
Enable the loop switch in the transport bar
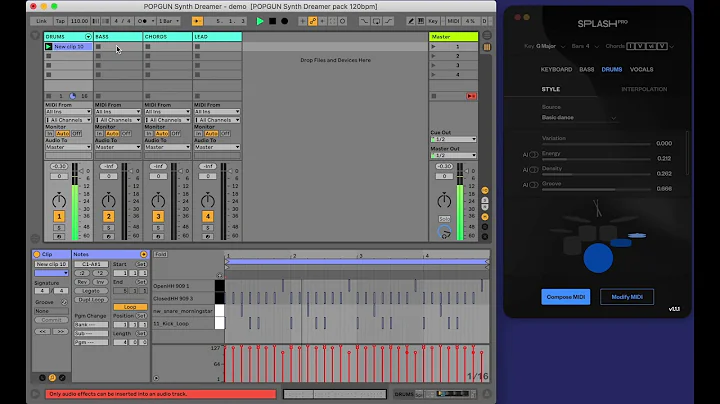pyautogui.click(x=377, y=21)
